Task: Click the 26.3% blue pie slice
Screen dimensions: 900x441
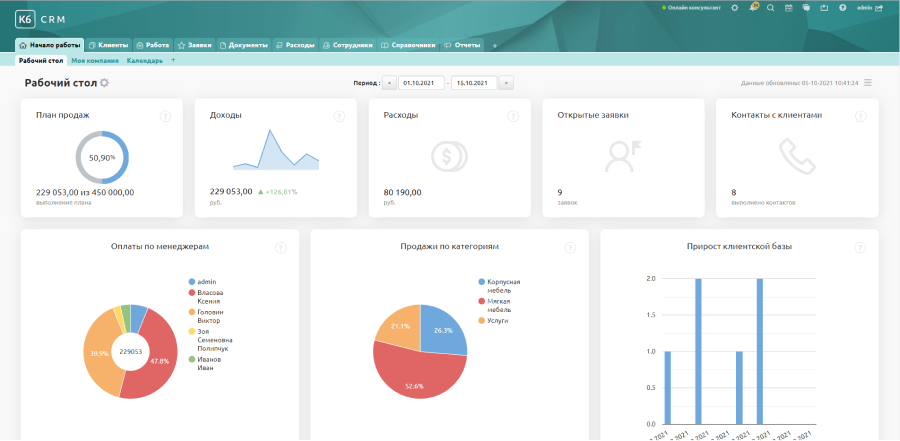Action: [443, 330]
